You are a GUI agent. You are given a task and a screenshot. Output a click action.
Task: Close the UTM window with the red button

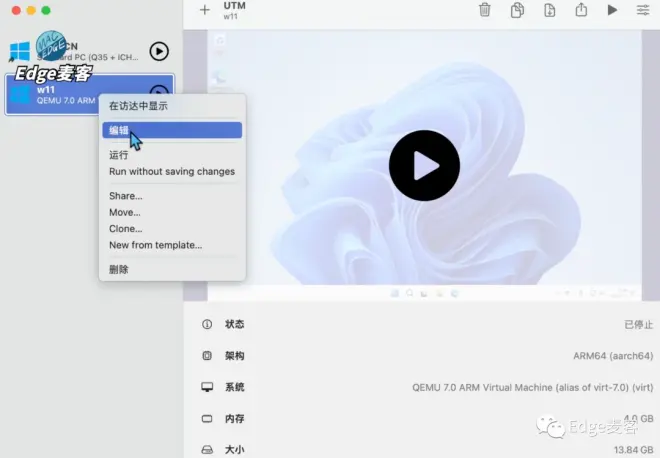pos(16,11)
